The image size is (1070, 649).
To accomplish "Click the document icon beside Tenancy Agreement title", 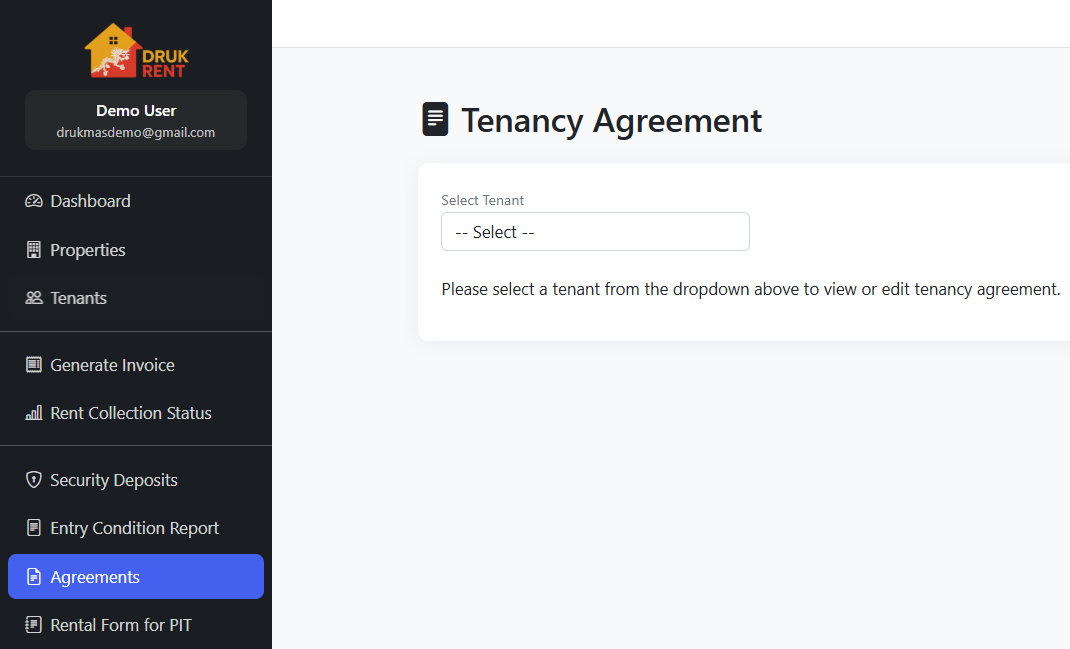I will click(435, 119).
